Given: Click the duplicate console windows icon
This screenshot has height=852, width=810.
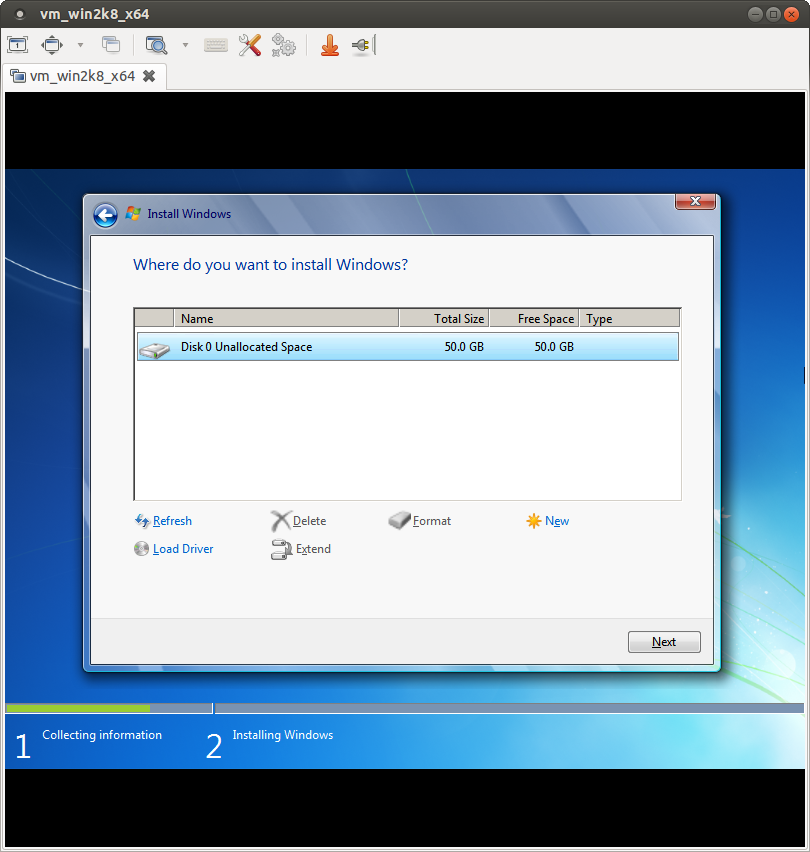Looking at the screenshot, I should 111,45.
